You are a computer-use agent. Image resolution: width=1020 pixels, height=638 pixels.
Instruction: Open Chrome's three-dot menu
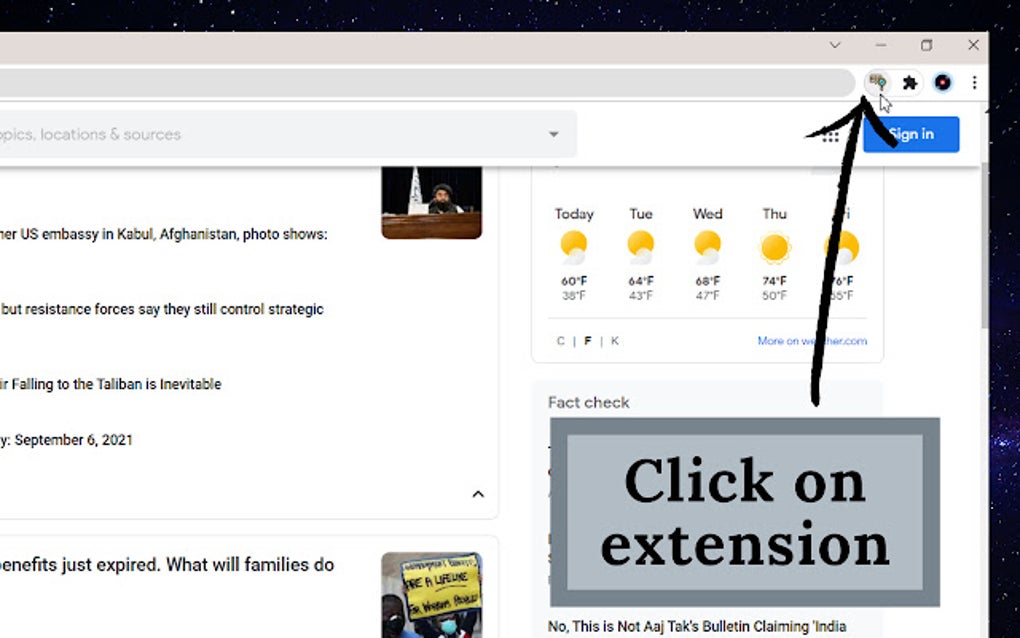[x=975, y=83]
